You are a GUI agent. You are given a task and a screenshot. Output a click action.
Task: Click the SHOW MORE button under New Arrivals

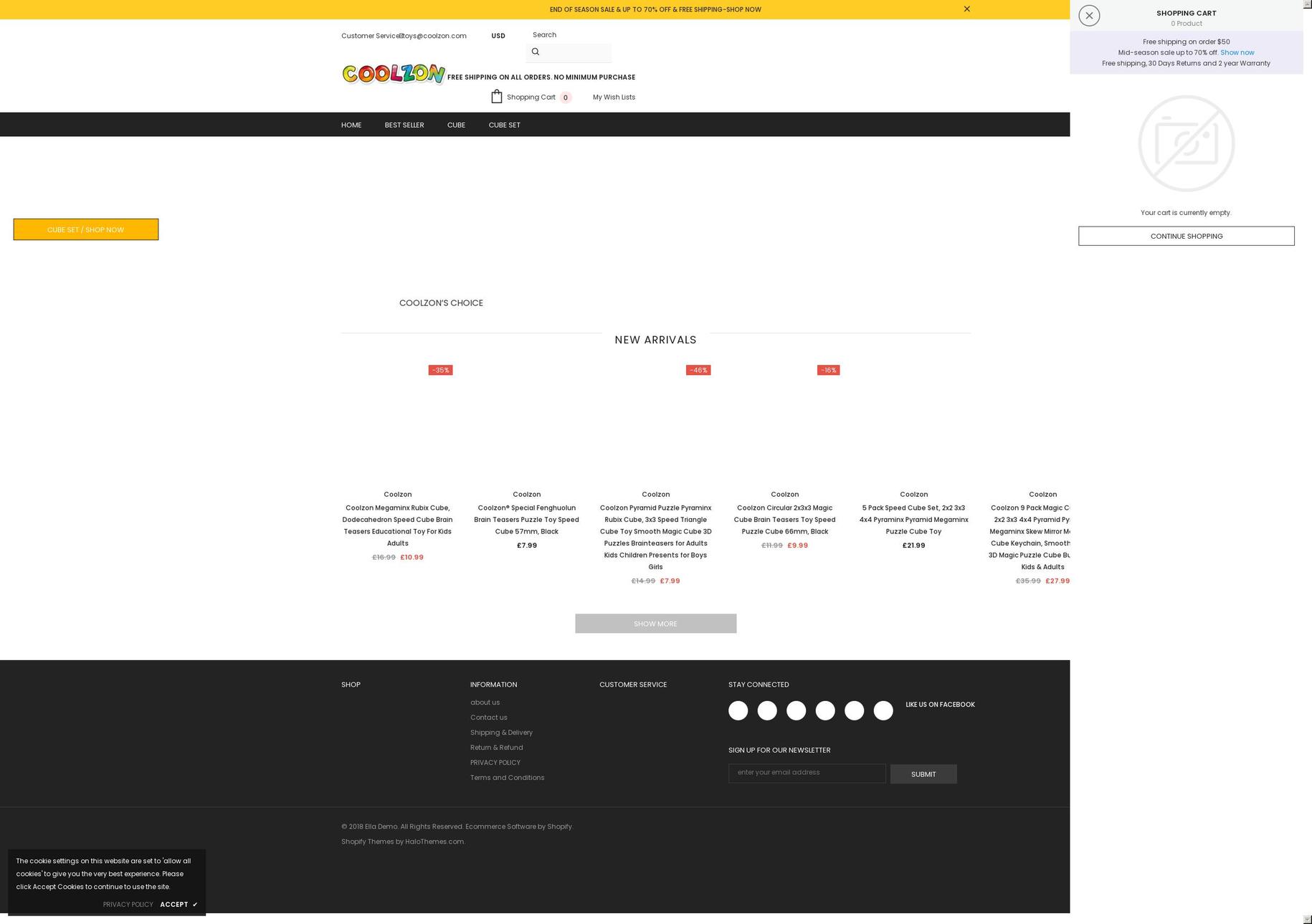click(655, 624)
